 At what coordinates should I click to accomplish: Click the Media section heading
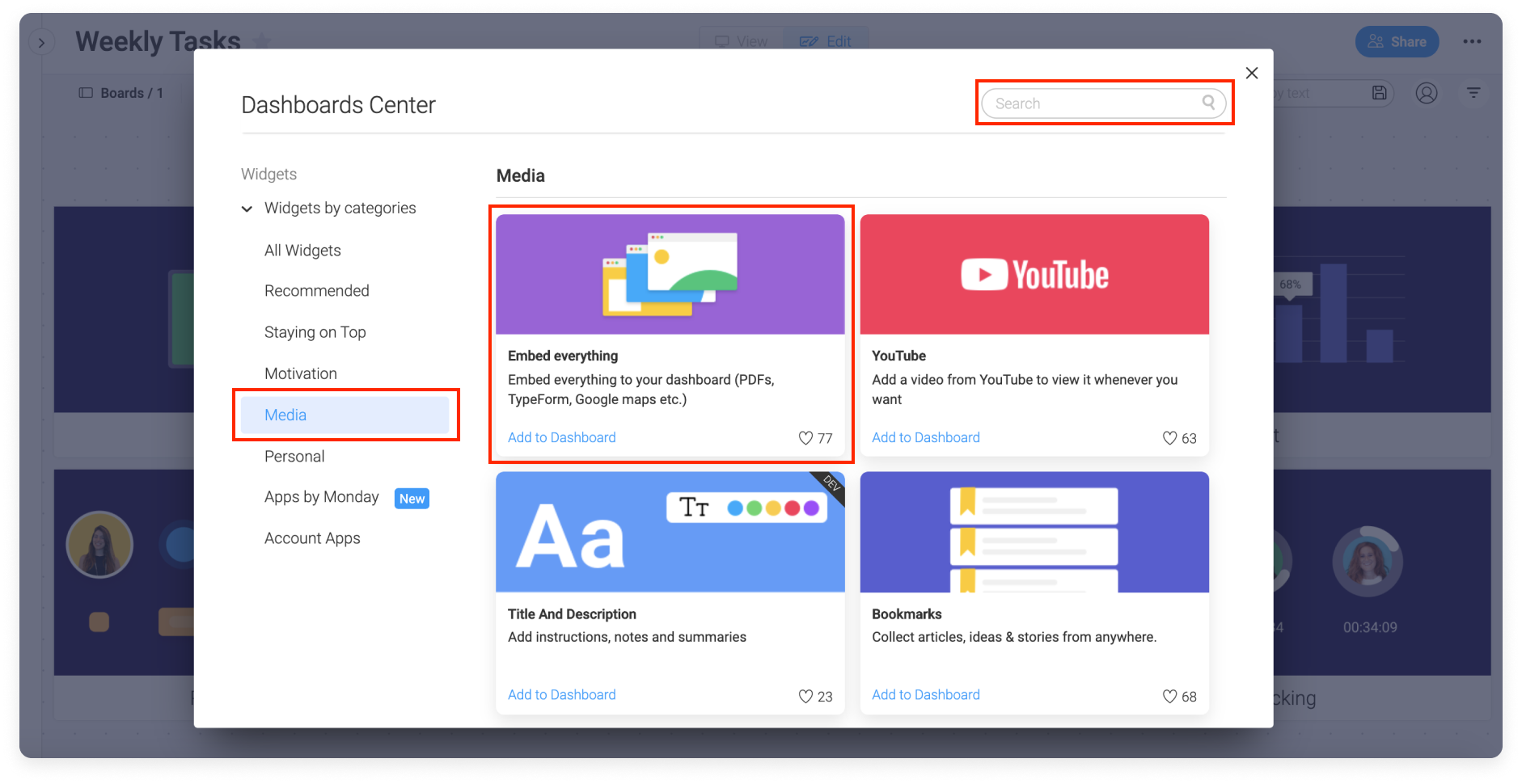click(520, 175)
